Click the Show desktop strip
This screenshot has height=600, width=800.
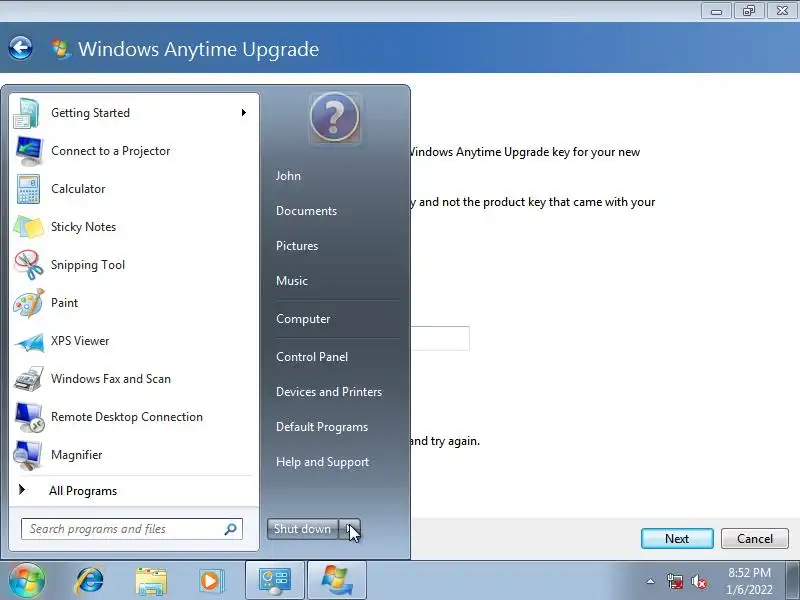[x=793, y=581]
